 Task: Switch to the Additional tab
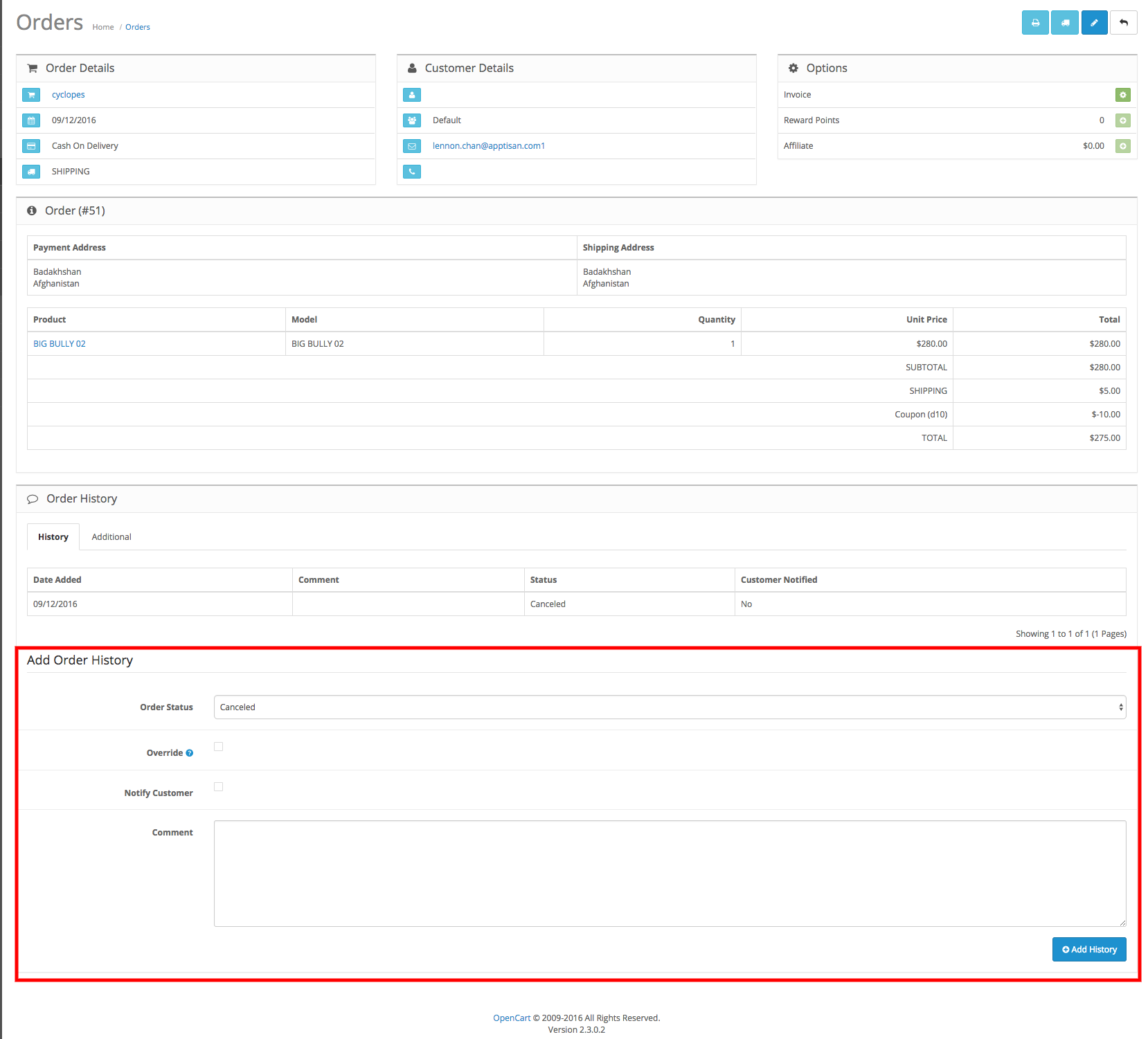click(111, 537)
